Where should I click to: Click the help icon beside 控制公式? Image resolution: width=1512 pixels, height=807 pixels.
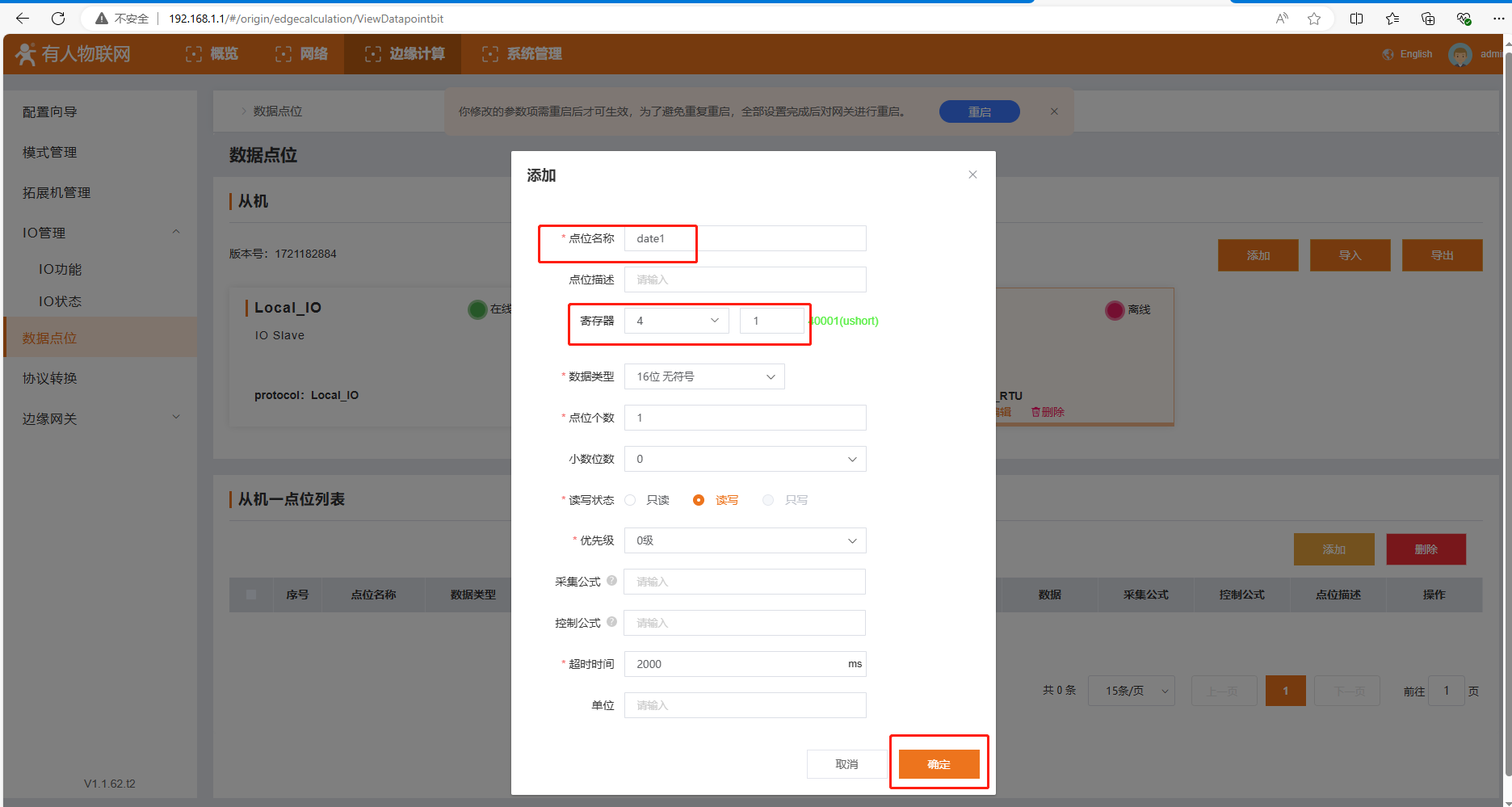(x=611, y=622)
